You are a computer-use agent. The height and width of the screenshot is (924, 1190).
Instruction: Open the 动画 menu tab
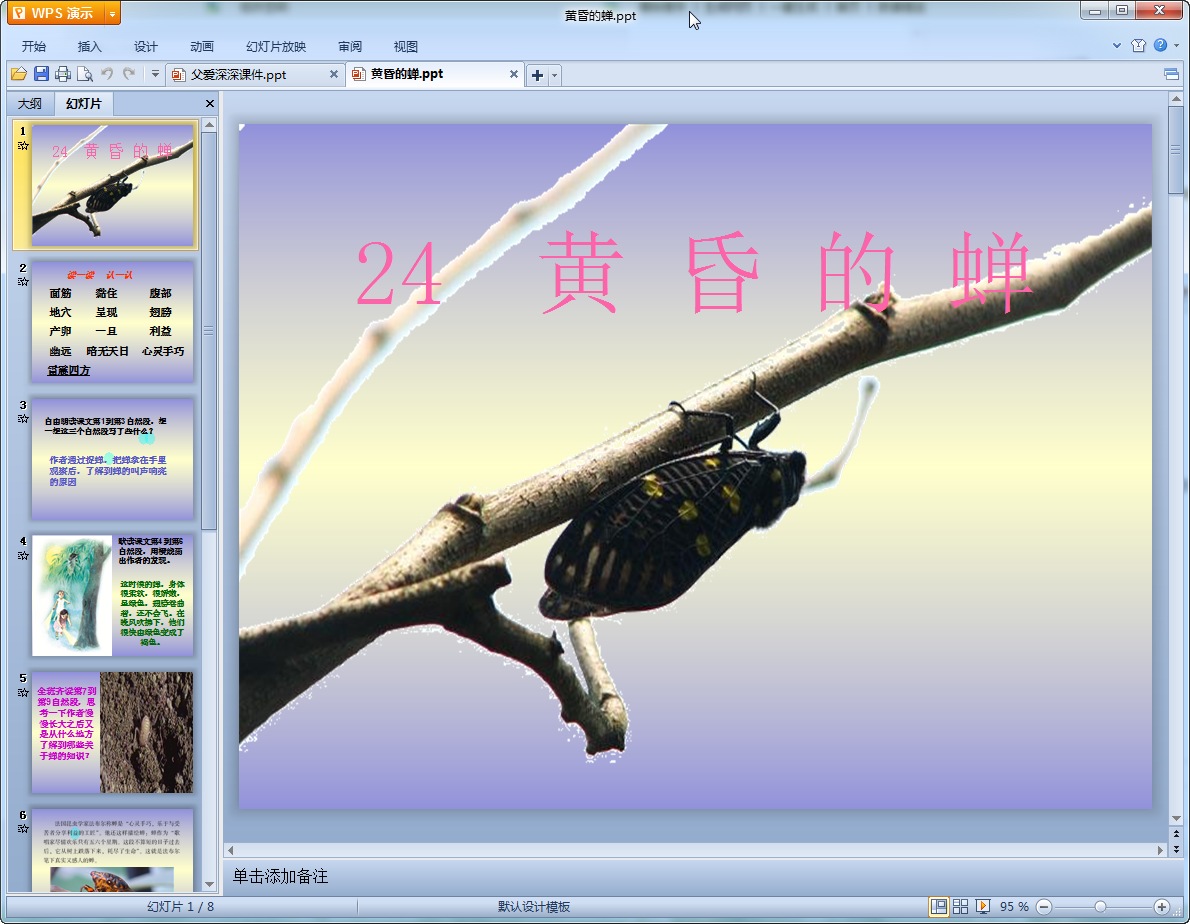(201, 46)
